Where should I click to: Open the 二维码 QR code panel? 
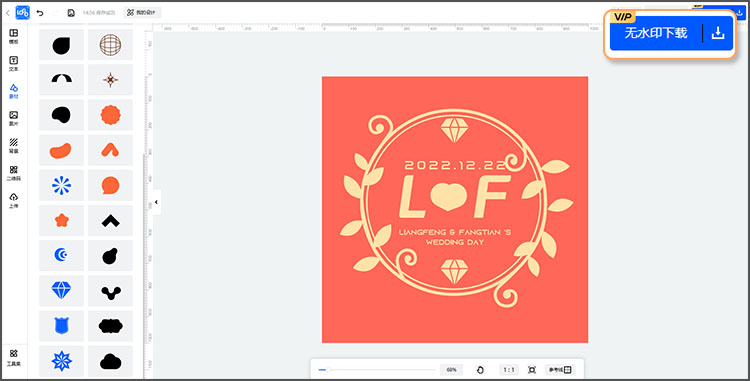[14, 173]
